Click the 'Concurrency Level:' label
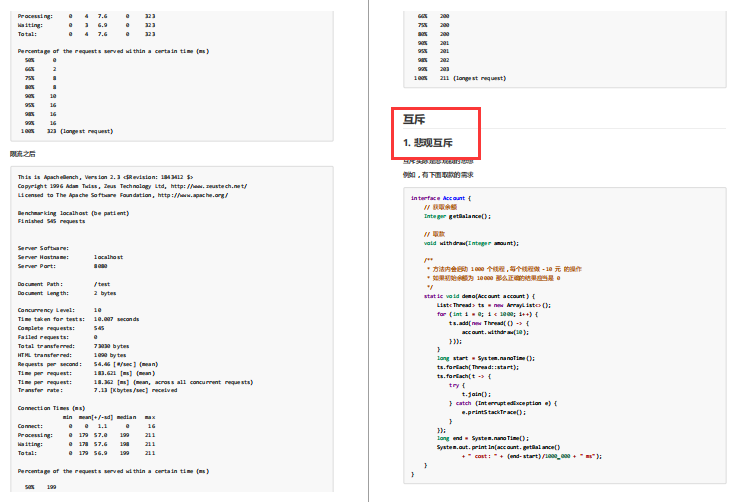 tap(46, 310)
